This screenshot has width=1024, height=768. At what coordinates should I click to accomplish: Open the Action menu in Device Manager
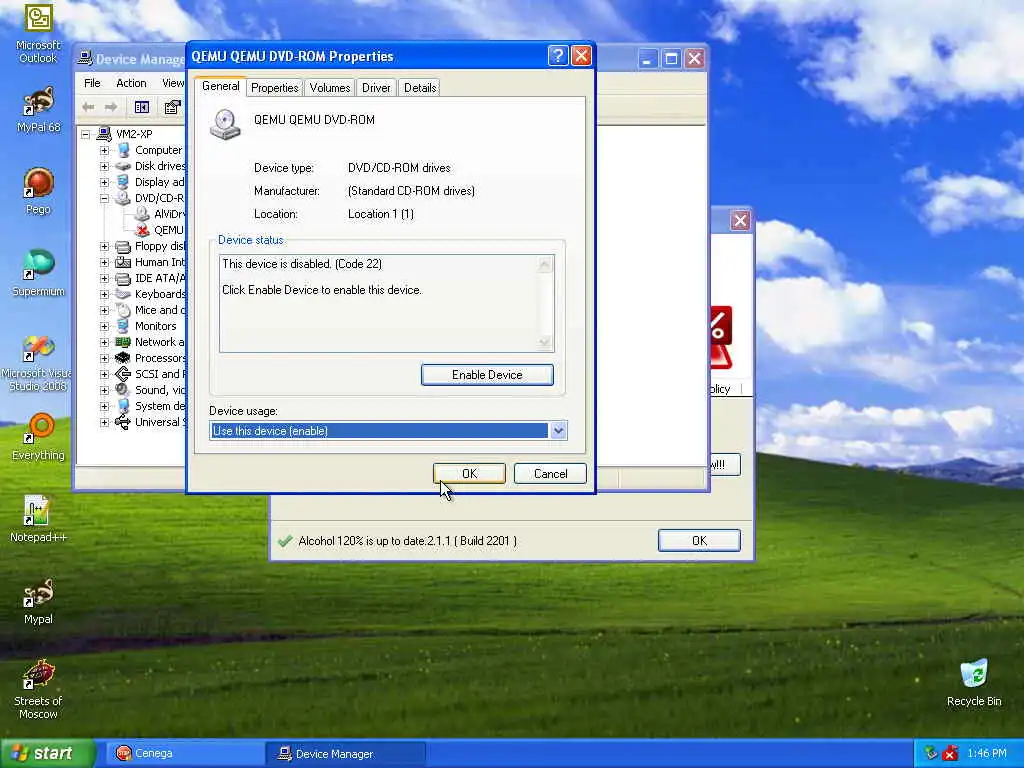pos(131,83)
